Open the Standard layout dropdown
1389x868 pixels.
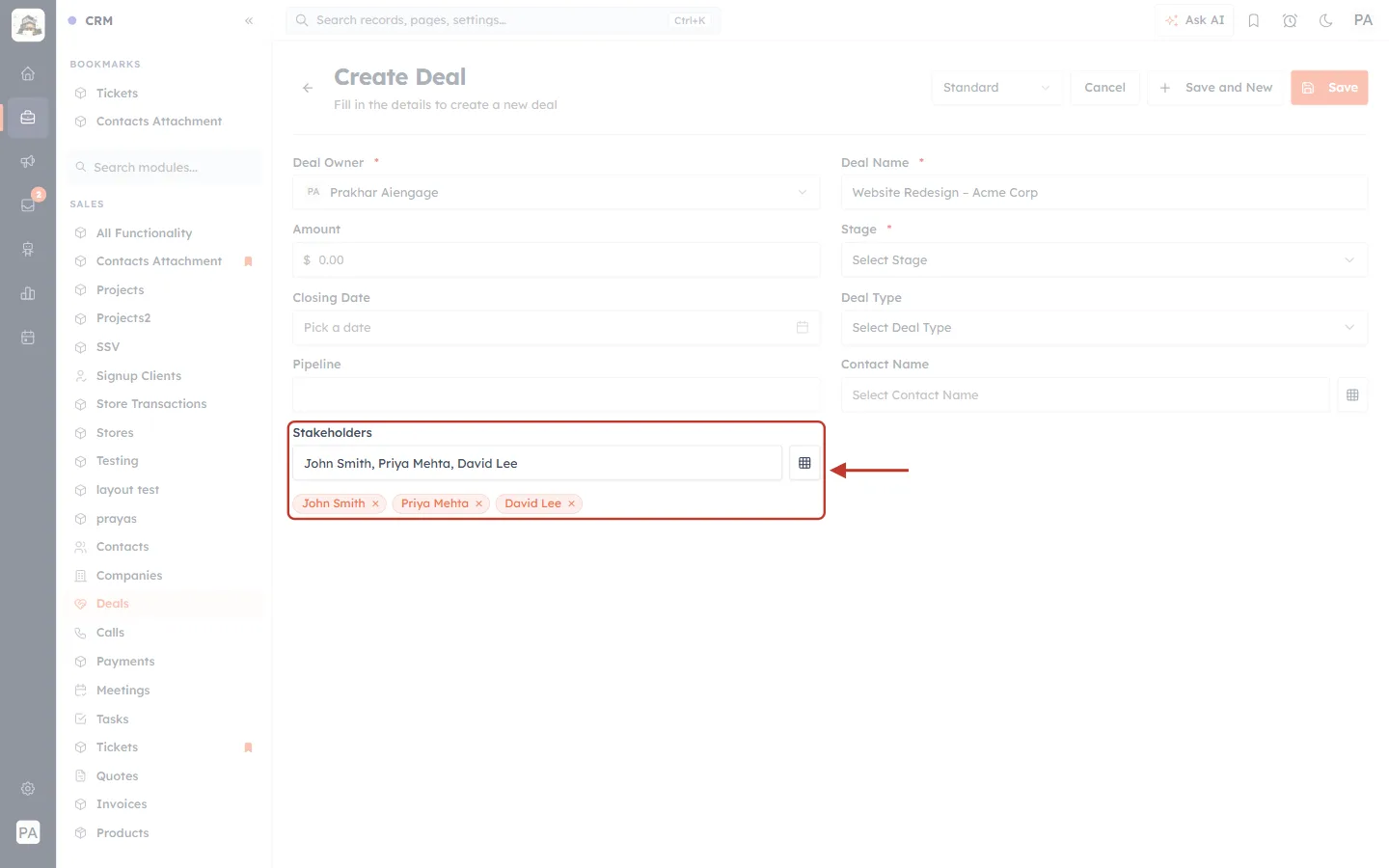[x=997, y=88]
